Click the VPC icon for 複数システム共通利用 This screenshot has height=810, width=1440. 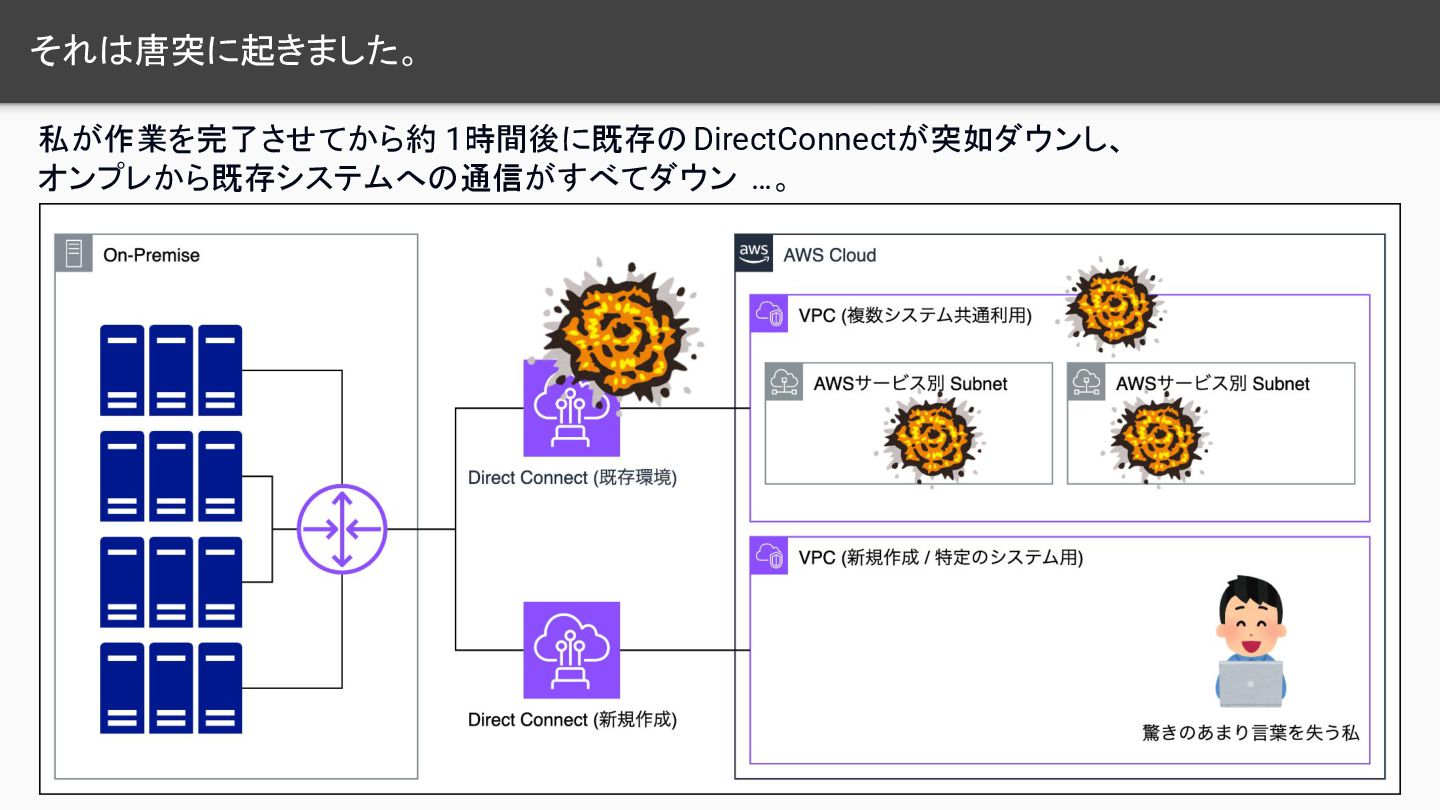pyautogui.click(x=768, y=313)
